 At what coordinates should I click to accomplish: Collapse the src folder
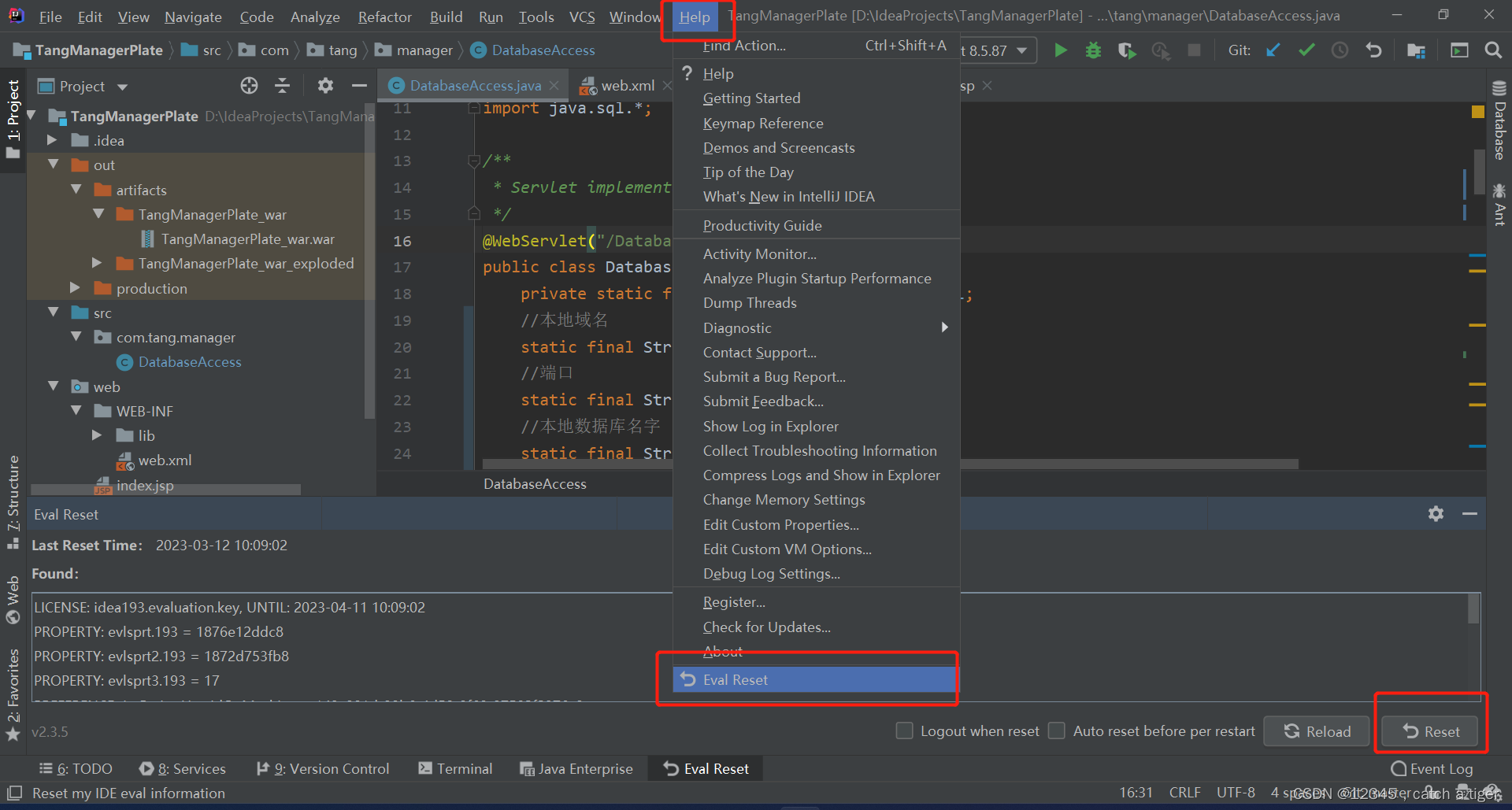[53, 313]
